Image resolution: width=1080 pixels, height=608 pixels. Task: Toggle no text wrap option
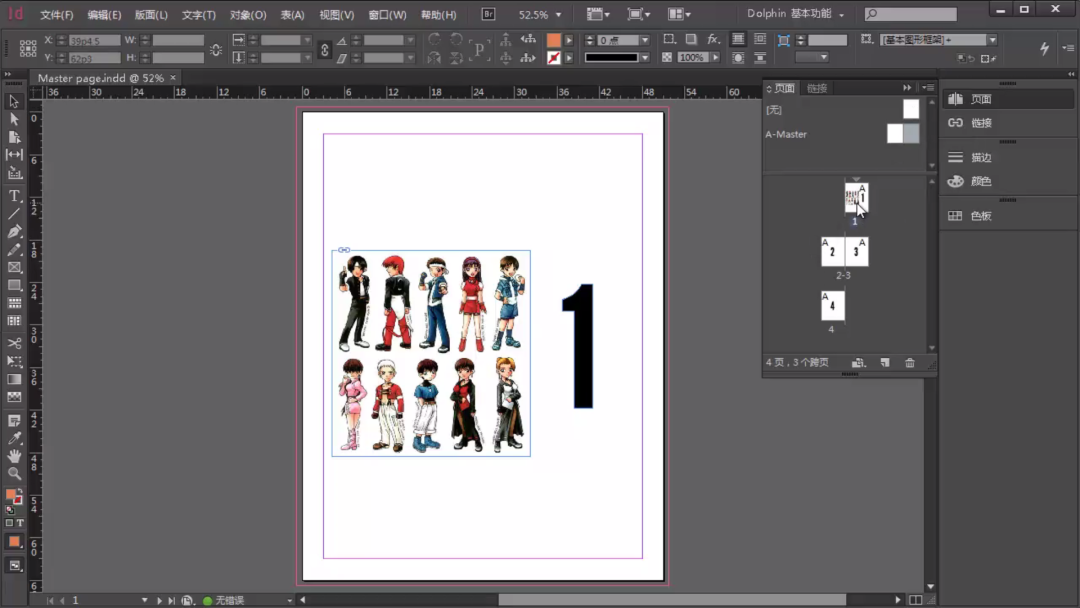point(738,40)
